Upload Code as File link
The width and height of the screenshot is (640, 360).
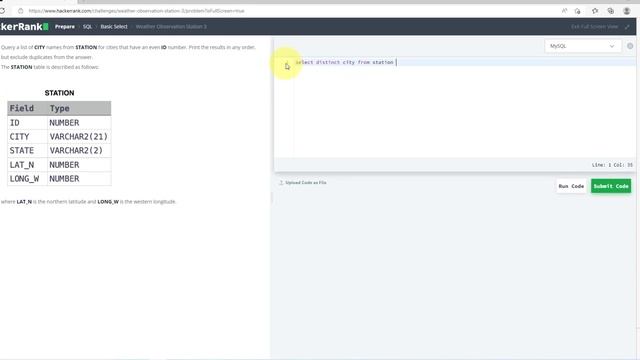point(303,182)
